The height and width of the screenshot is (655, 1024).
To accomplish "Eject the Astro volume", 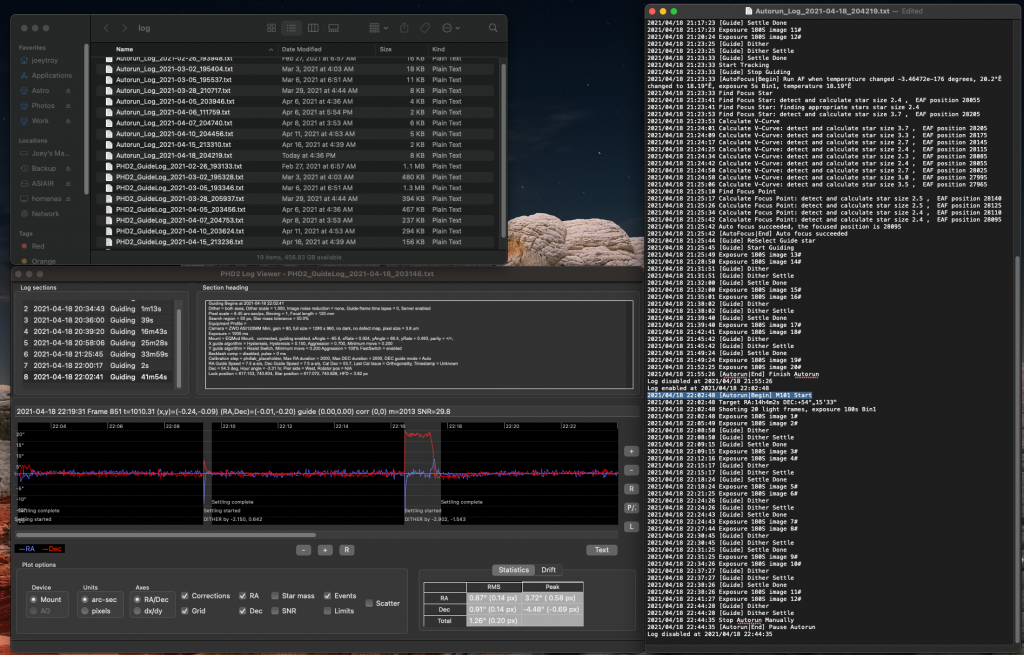I will 68,91.
